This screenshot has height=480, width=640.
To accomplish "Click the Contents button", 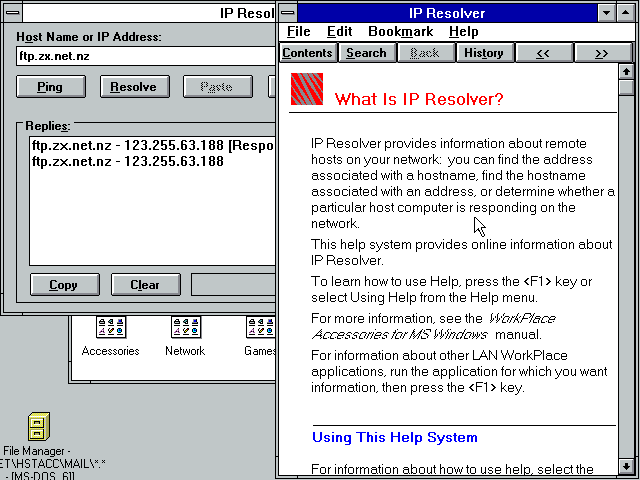I will tap(308, 53).
